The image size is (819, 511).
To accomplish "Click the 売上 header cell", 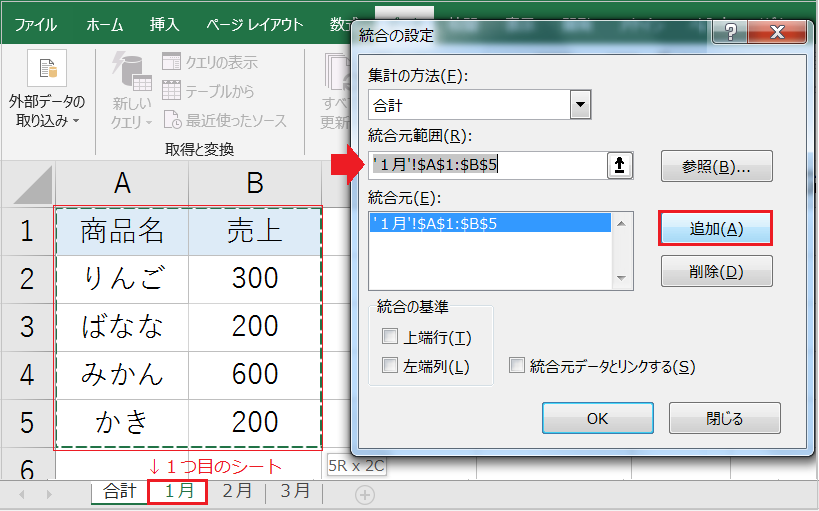I will pyautogui.click(x=255, y=231).
